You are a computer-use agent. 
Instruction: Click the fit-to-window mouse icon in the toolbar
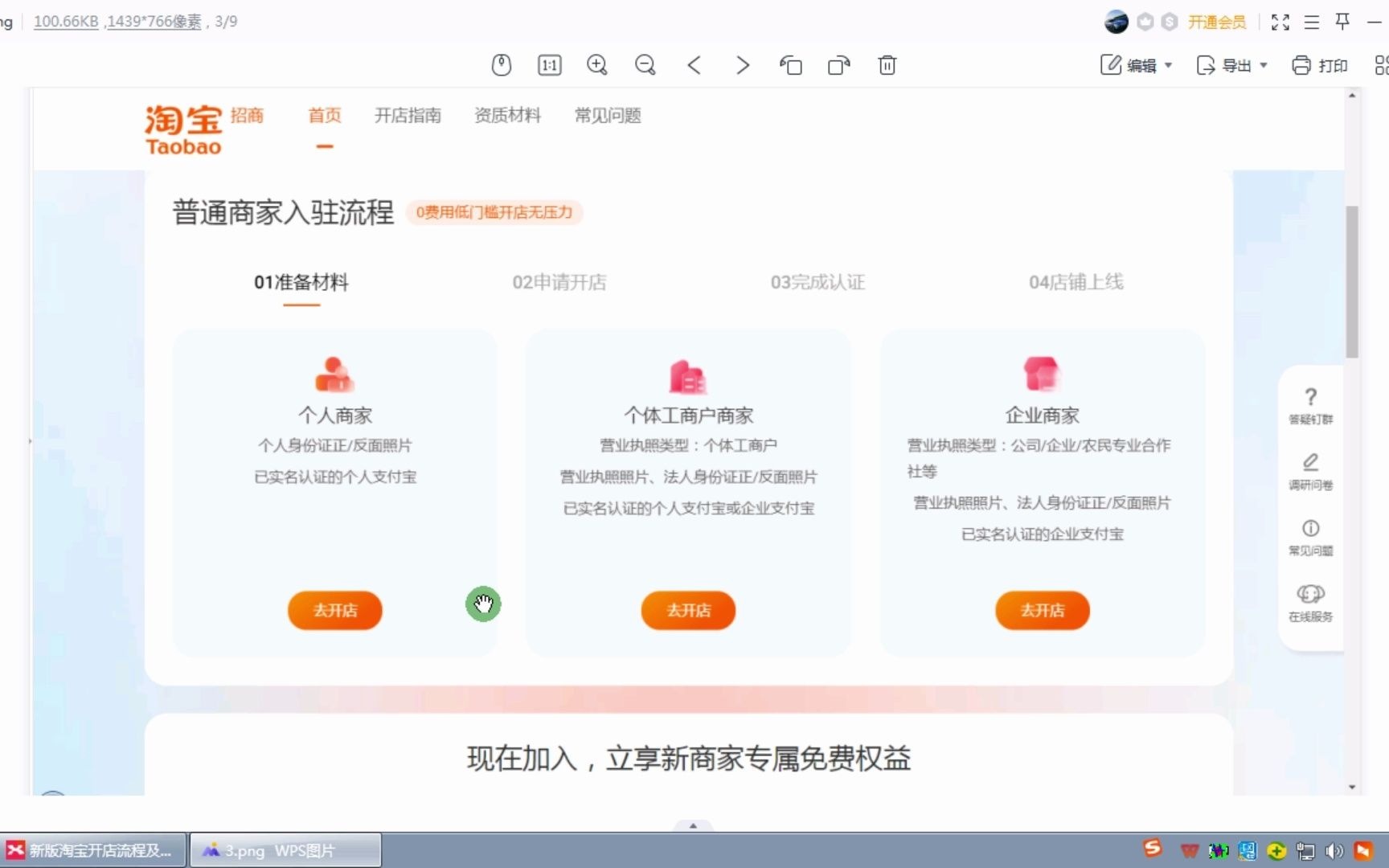(502, 65)
